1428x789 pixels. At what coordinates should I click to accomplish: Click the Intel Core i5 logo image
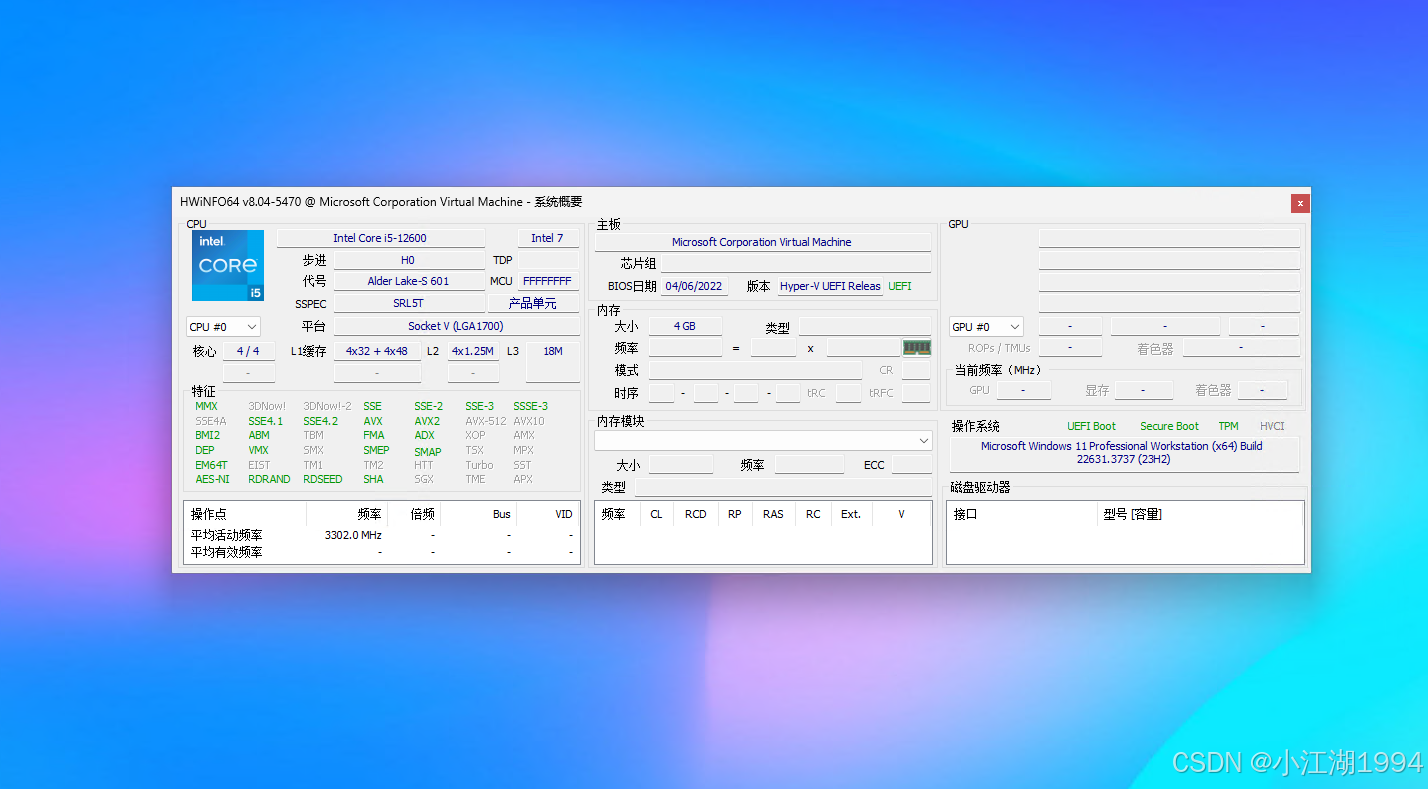(228, 265)
